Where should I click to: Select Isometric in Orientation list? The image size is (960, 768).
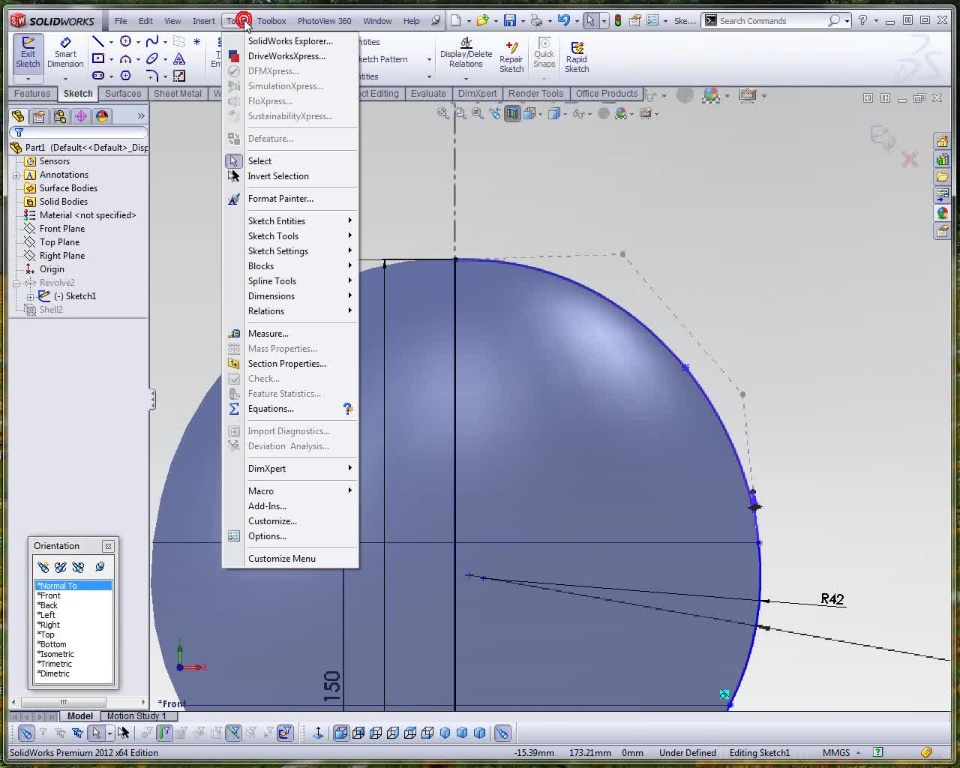pyautogui.click(x=74, y=654)
